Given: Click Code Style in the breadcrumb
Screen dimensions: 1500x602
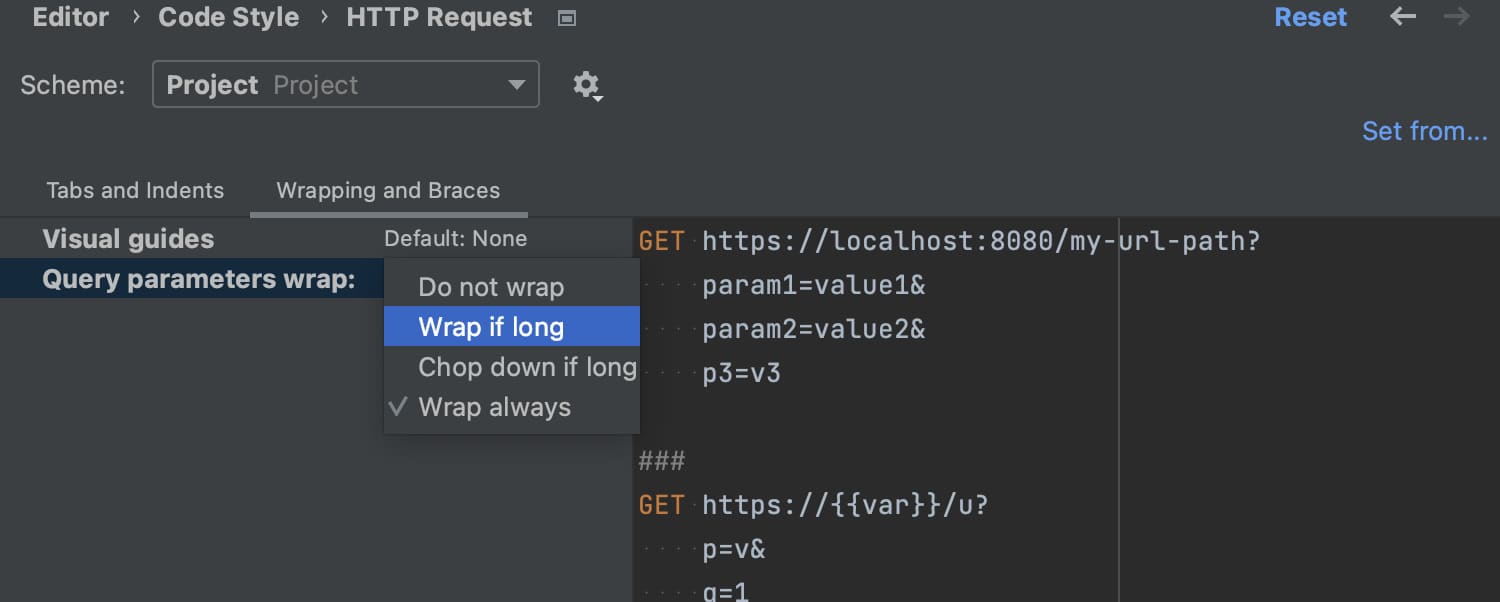Looking at the screenshot, I should point(228,17).
